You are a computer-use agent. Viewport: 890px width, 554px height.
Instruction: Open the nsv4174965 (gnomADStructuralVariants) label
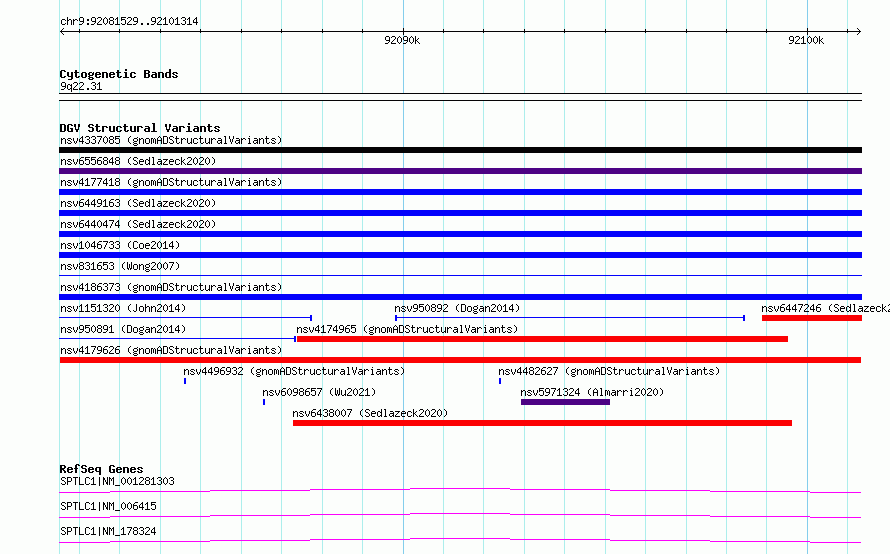[x=407, y=329]
